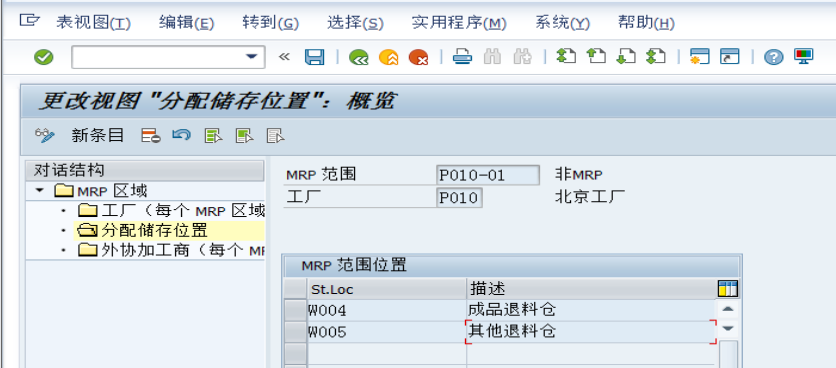
Task: Click the 描述 column header
Action: [x=591, y=289]
